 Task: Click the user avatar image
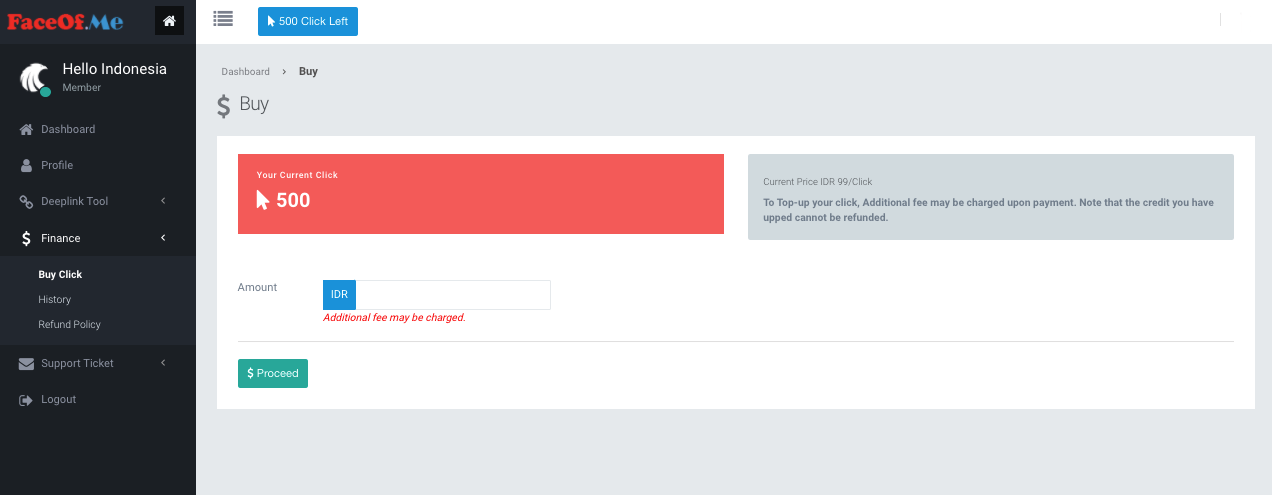pos(34,78)
